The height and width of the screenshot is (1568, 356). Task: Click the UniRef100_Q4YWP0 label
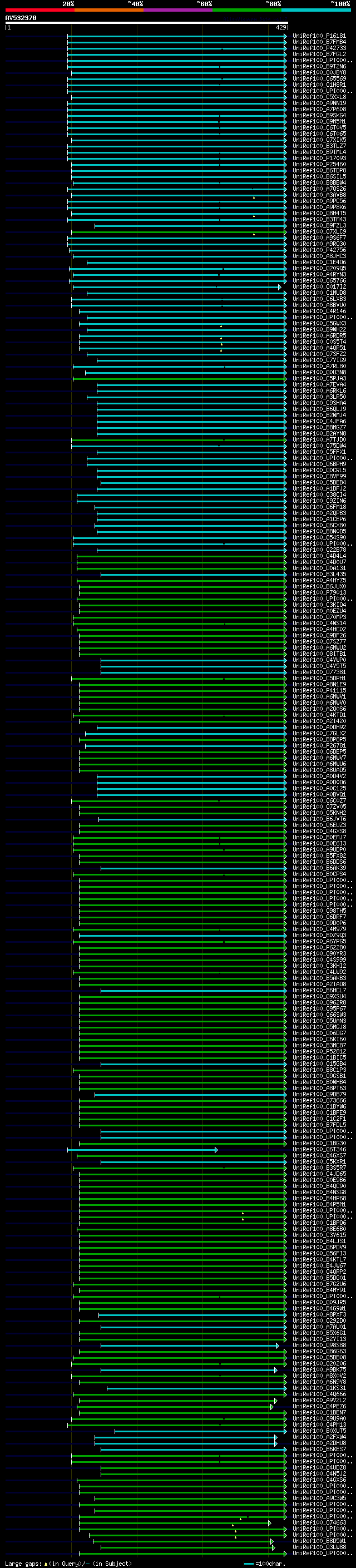pos(319,660)
